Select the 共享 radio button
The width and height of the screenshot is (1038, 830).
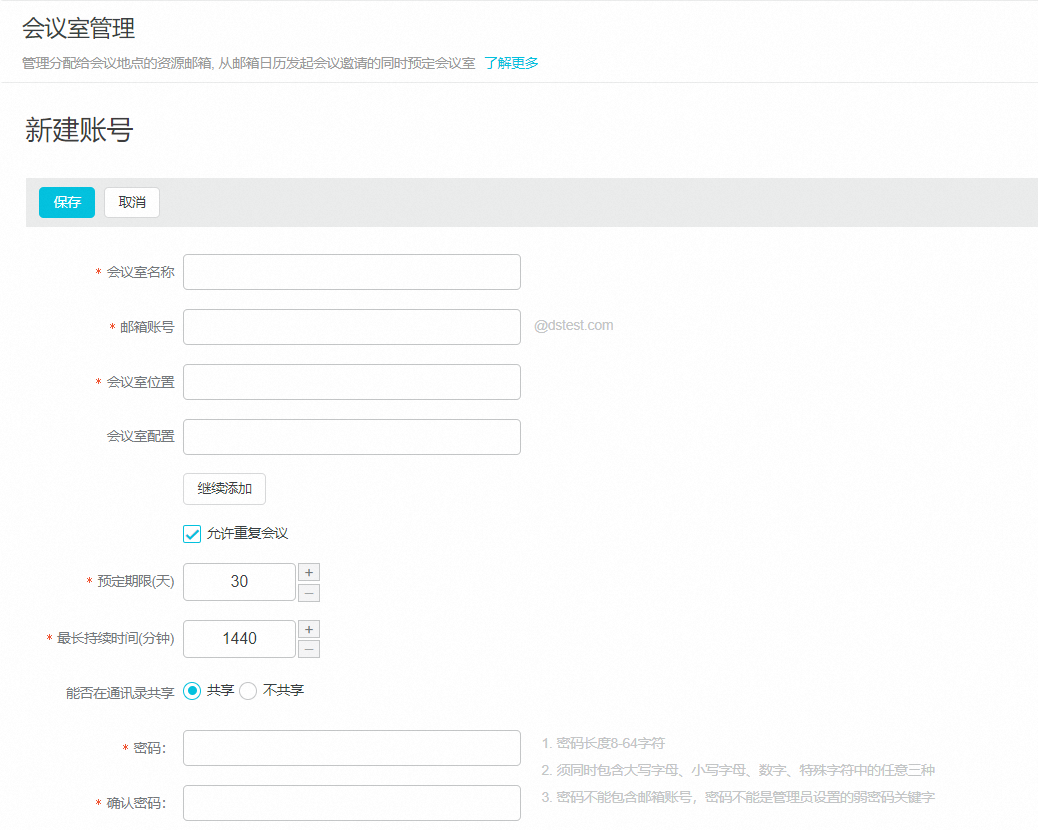click(x=193, y=691)
